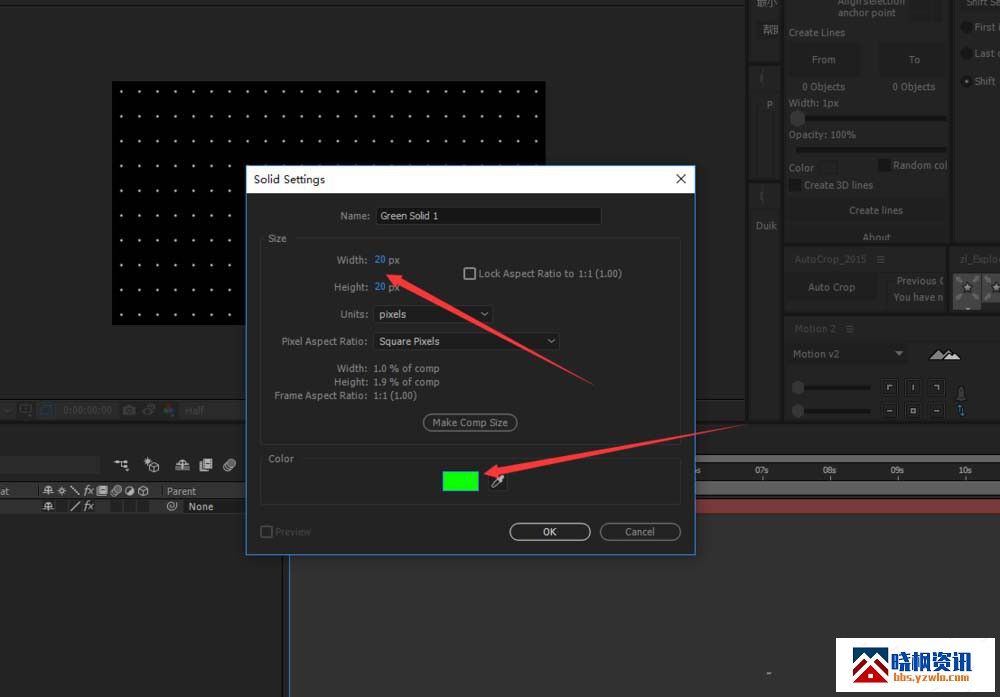Click the Motion 2 mountain logo icon
Screen dimensions: 1000x697
945,355
